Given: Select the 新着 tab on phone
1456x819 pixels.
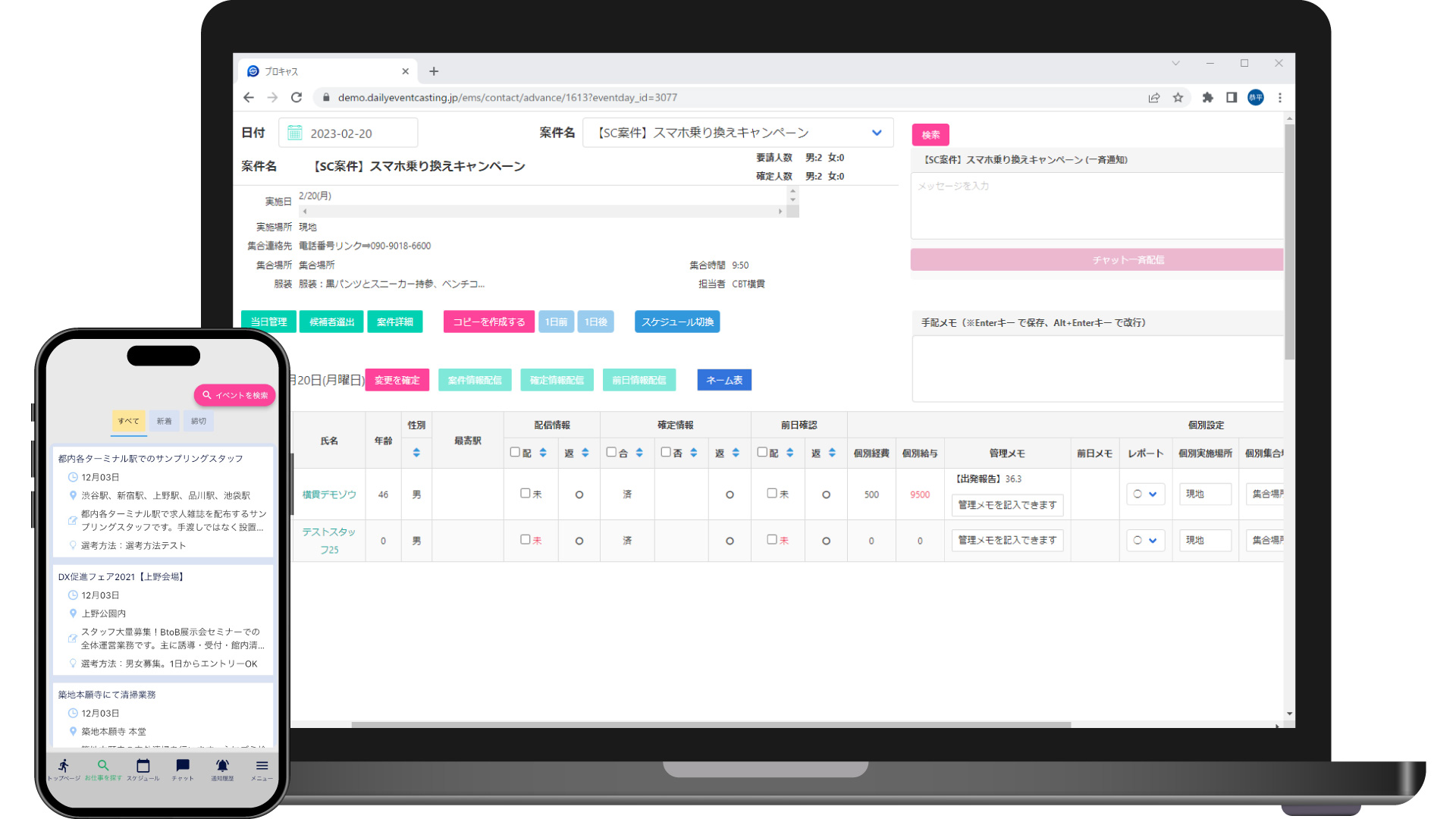Looking at the screenshot, I should (165, 421).
